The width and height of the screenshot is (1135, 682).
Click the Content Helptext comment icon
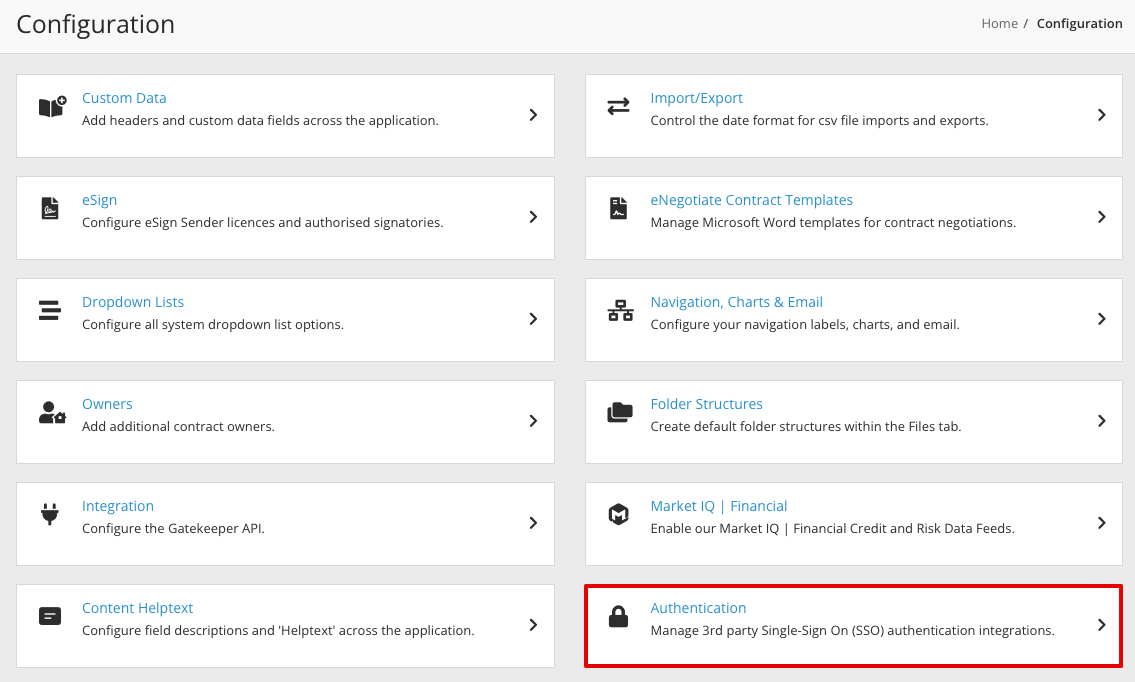(50, 616)
